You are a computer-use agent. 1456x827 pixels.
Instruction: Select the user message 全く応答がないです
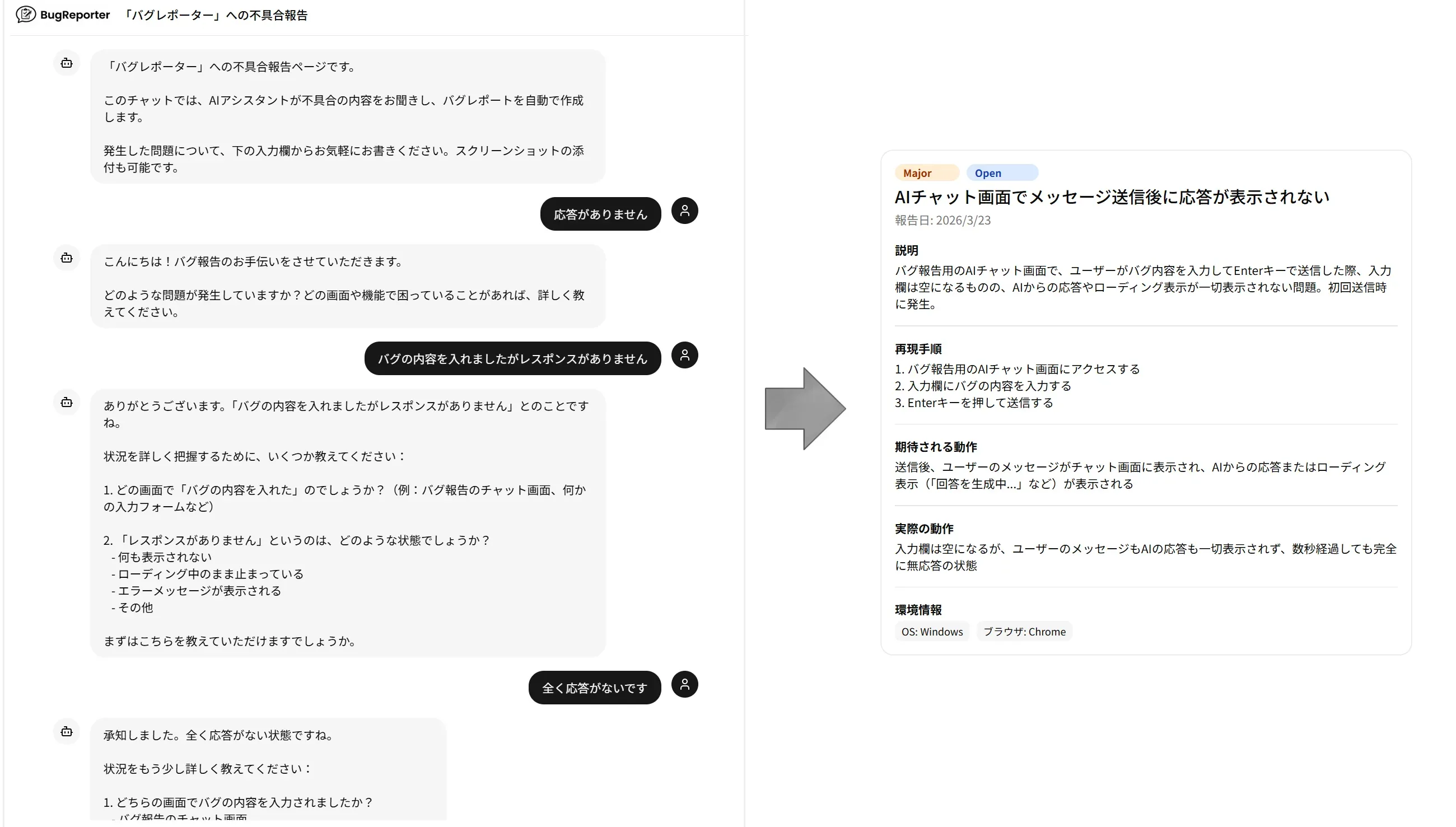pos(595,688)
